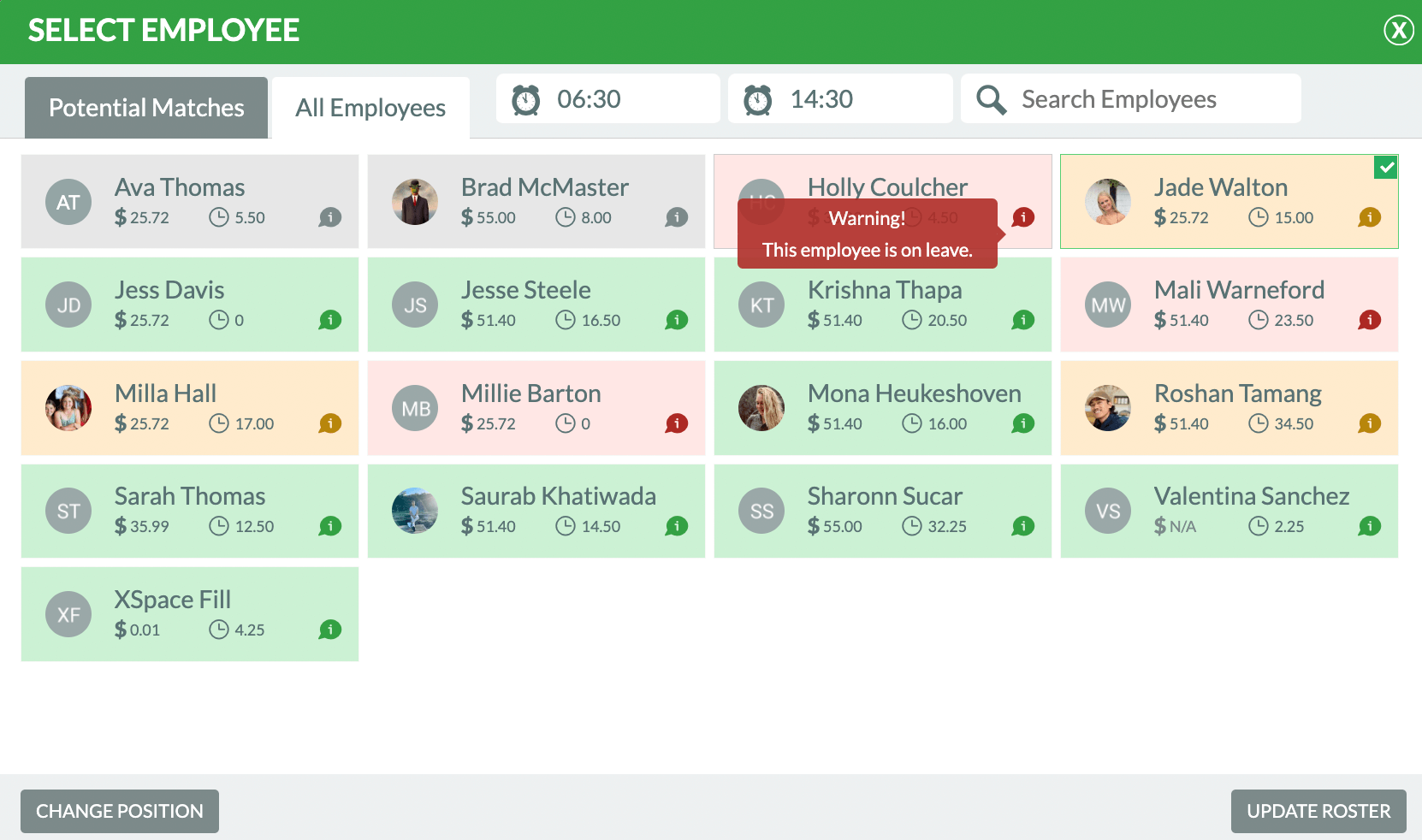Image resolution: width=1422 pixels, height=840 pixels.
Task: Uncheck the green checkbox on Jade Walton card
Action: (1386, 168)
